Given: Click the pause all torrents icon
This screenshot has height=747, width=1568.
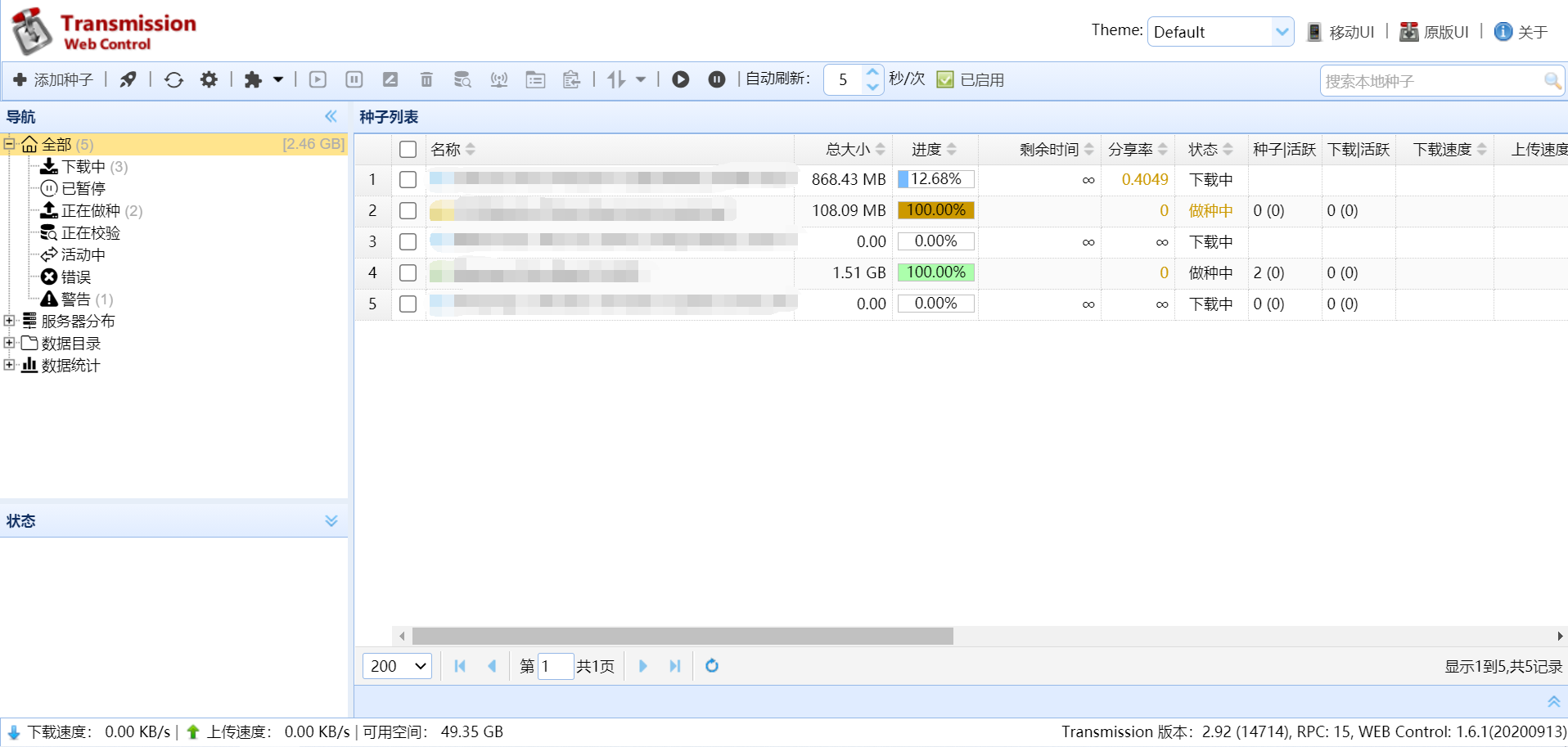Looking at the screenshot, I should [x=716, y=79].
